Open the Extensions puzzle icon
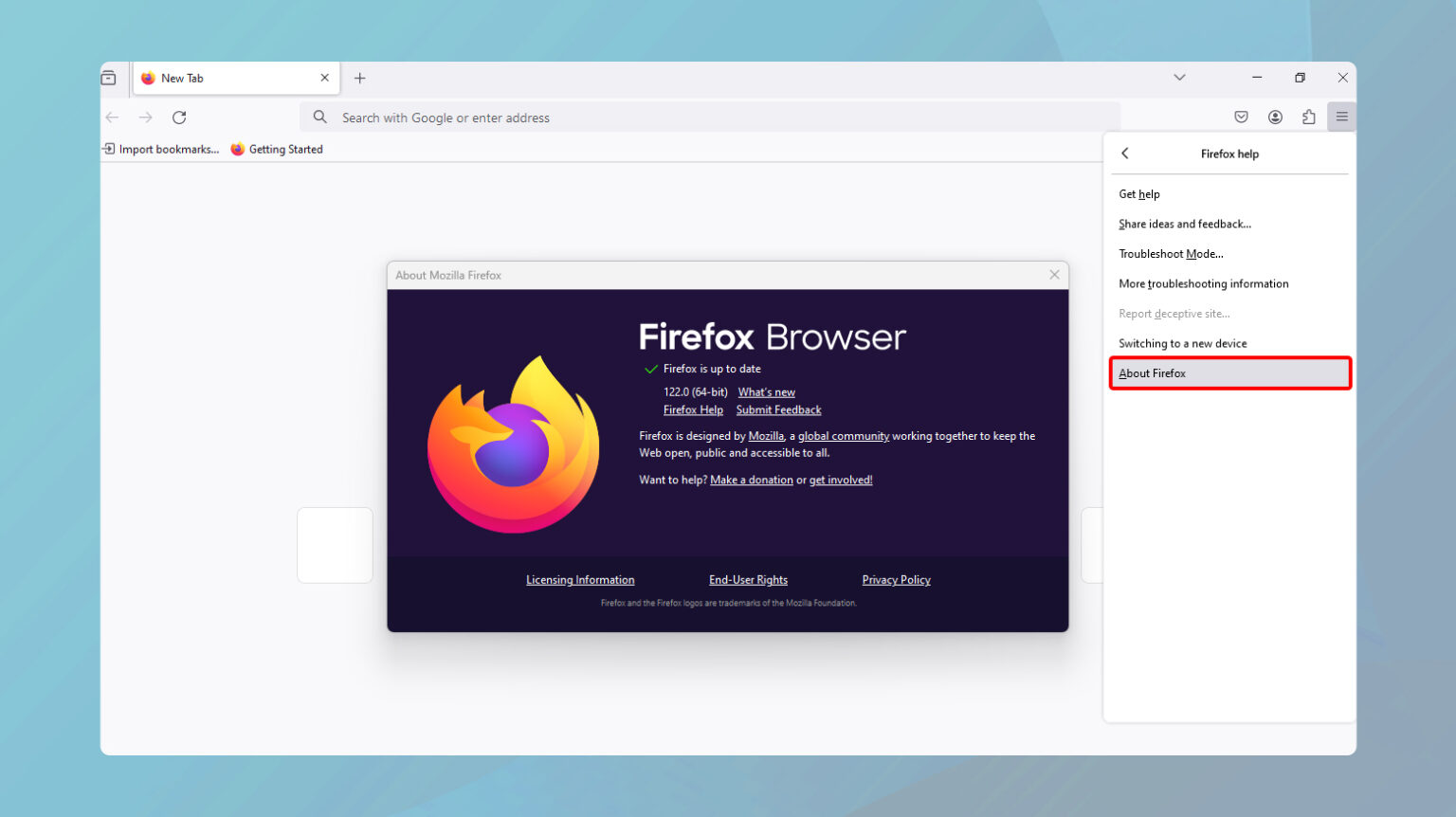1456x817 pixels. point(1308,118)
